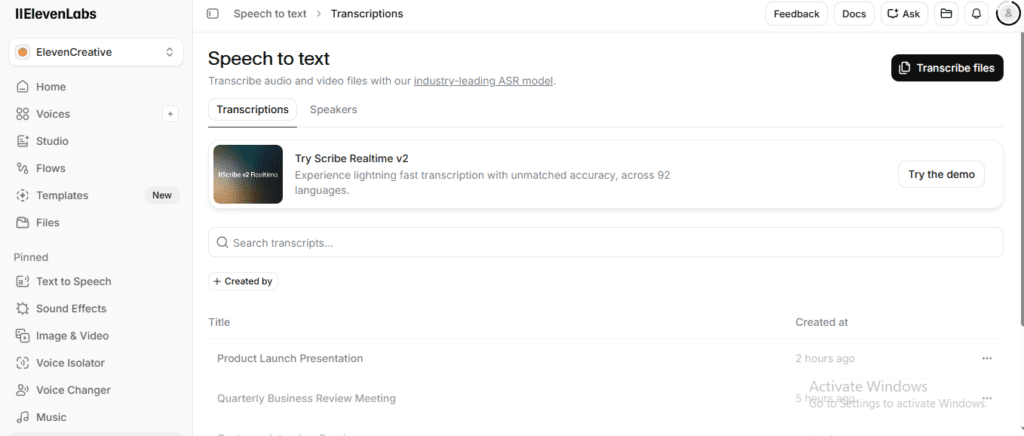Click the Try the demo button
The width and height of the screenshot is (1024, 436).
point(941,174)
